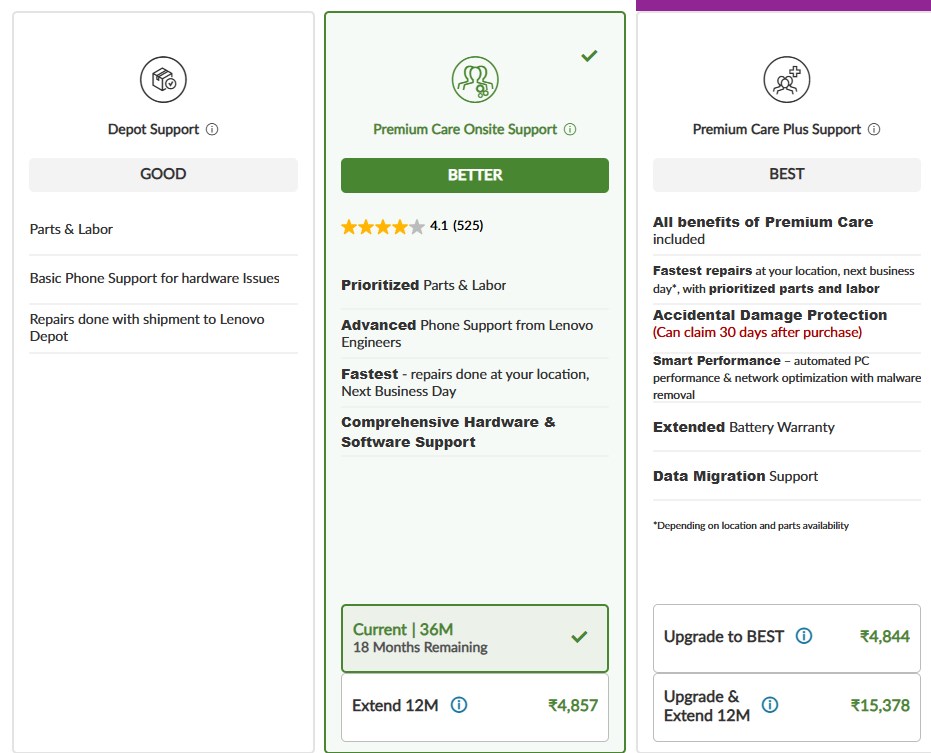Click the Premium Care Plus Support icon
The image size is (931, 753).
(x=786, y=80)
